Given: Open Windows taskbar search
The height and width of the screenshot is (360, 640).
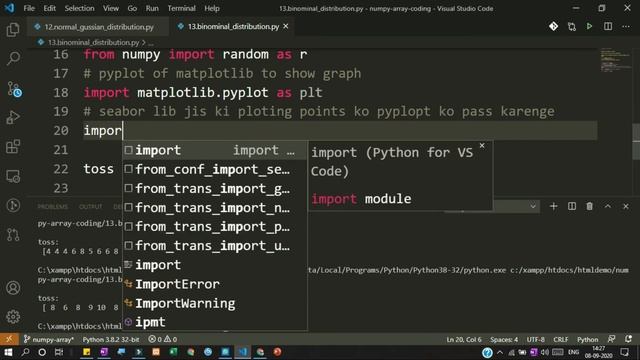Looking at the screenshot, I should [25, 352].
